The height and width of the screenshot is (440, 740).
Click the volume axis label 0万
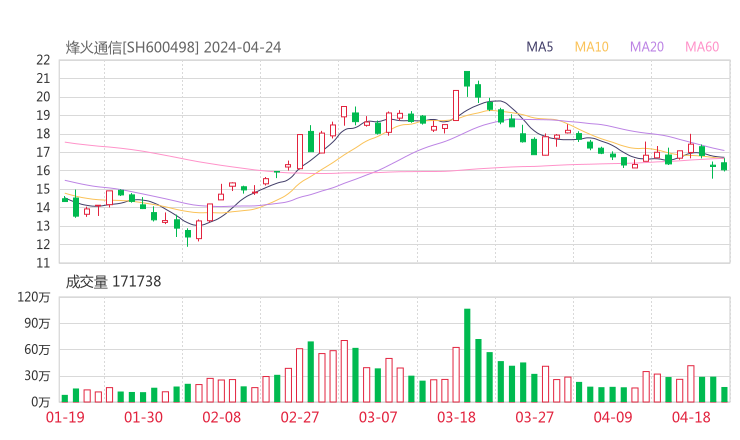(x=41, y=402)
